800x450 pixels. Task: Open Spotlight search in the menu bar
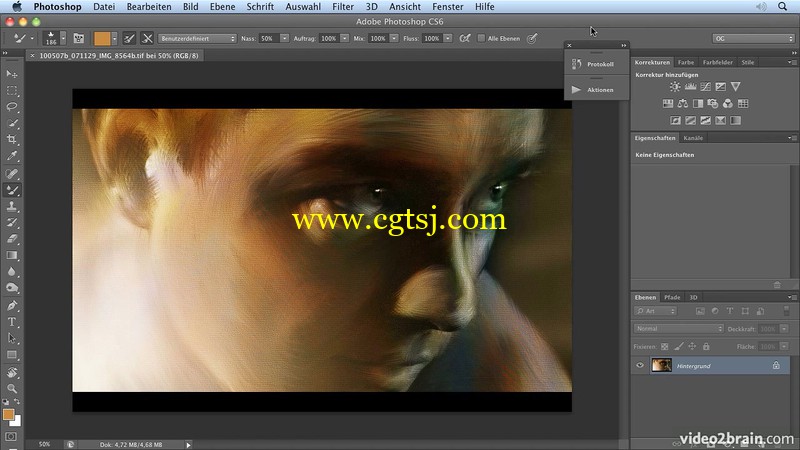(x=782, y=7)
